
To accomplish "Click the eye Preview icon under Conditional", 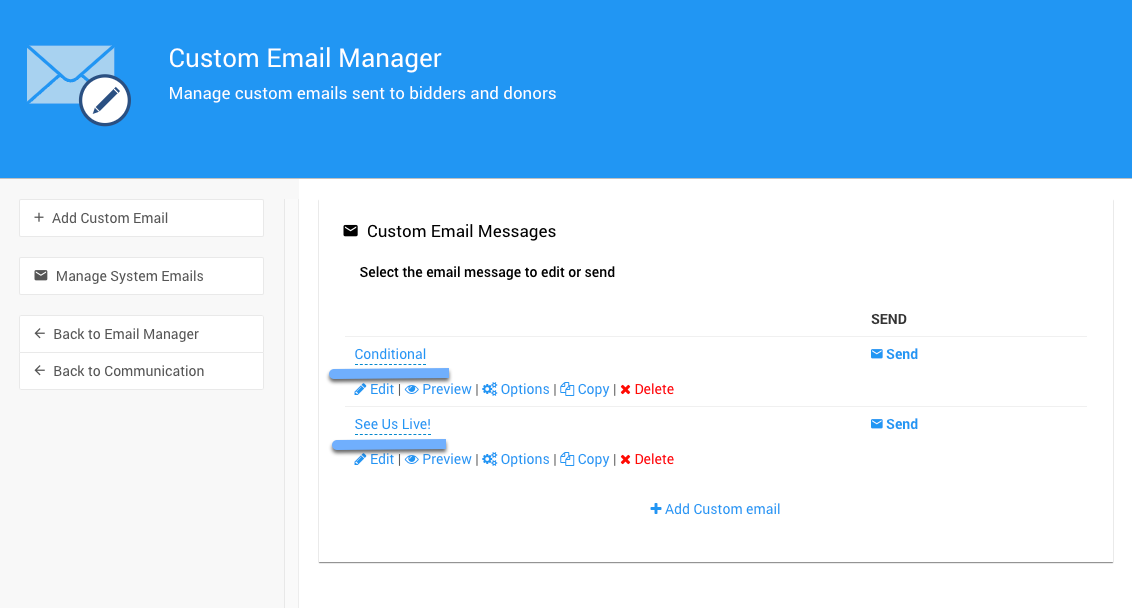I will (412, 389).
